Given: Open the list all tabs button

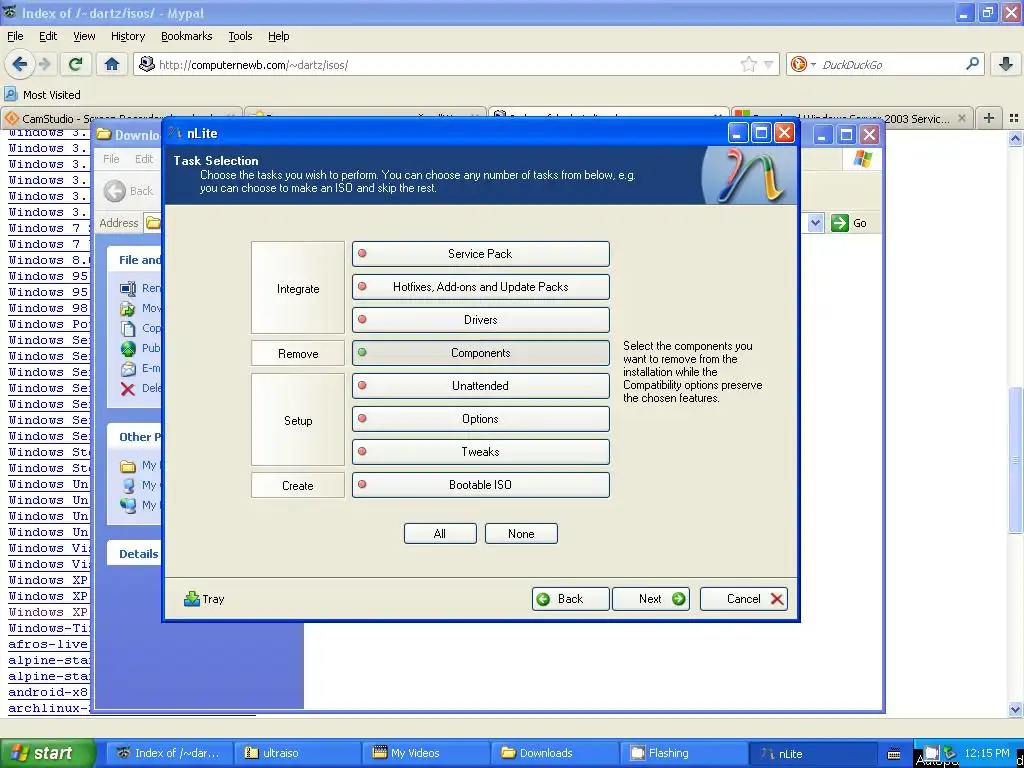Looking at the screenshot, I should coord(1014,118).
